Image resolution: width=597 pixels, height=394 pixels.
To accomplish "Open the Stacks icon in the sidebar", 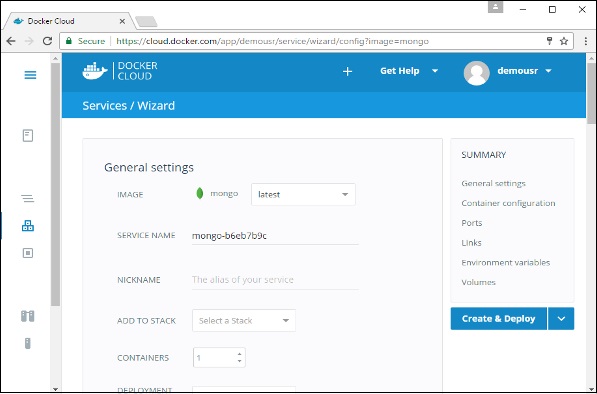I will tap(27, 198).
